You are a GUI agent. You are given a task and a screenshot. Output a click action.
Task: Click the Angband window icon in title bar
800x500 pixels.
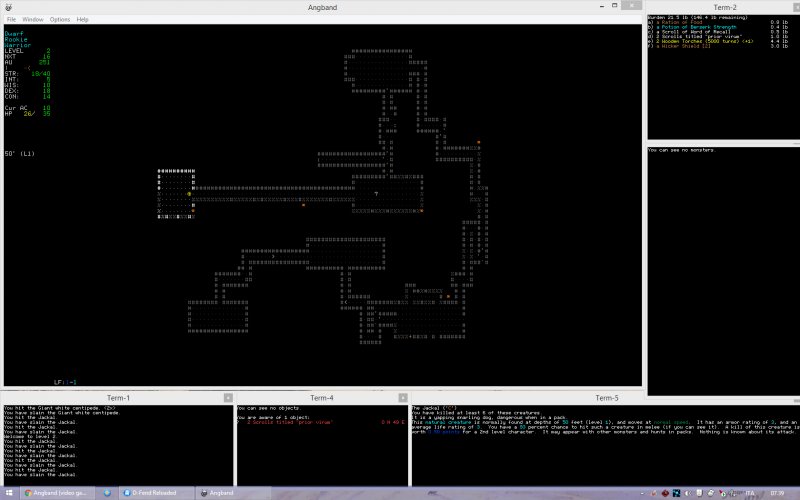click(6, 6)
